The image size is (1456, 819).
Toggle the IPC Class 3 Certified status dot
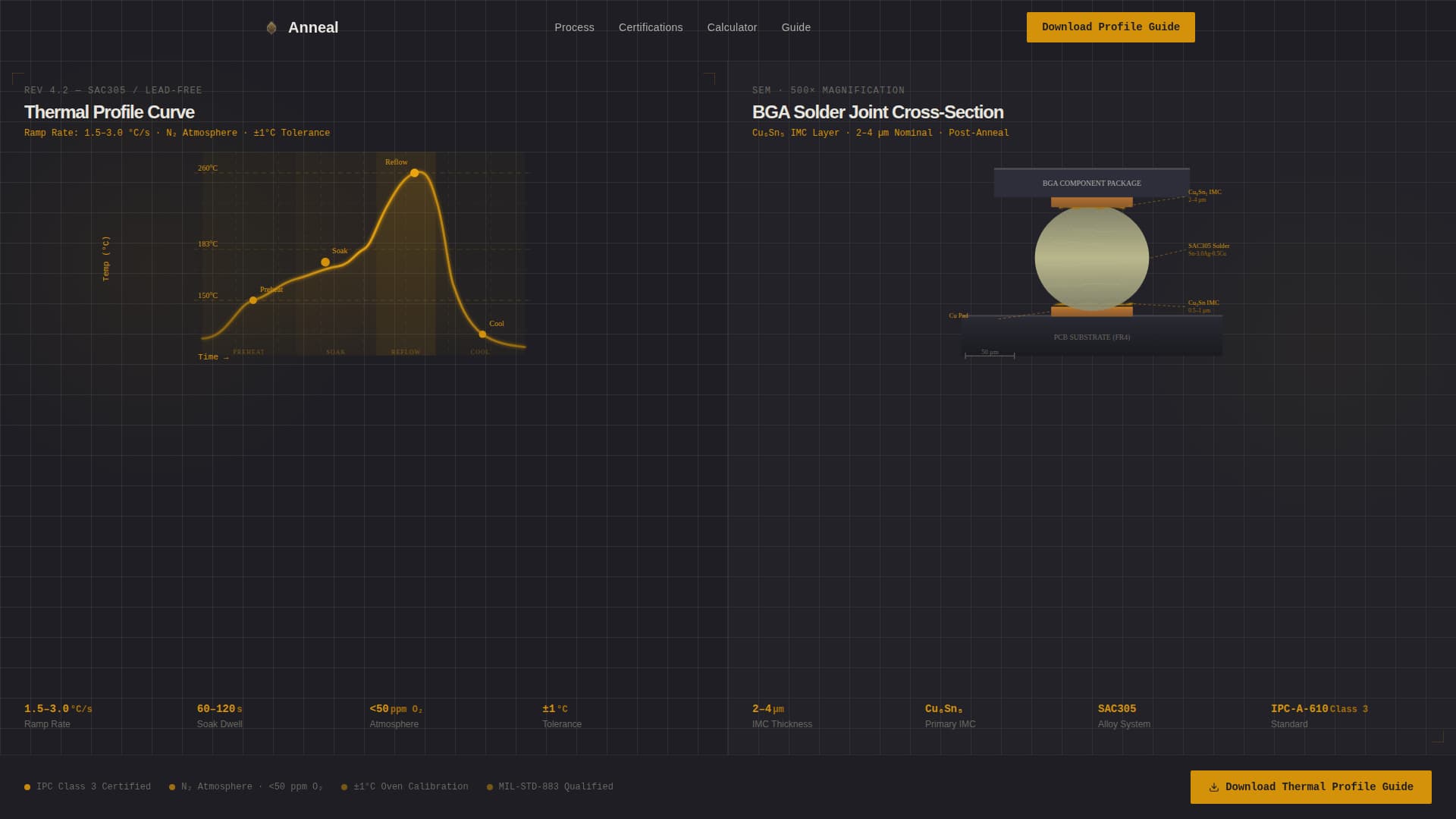(27, 786)
